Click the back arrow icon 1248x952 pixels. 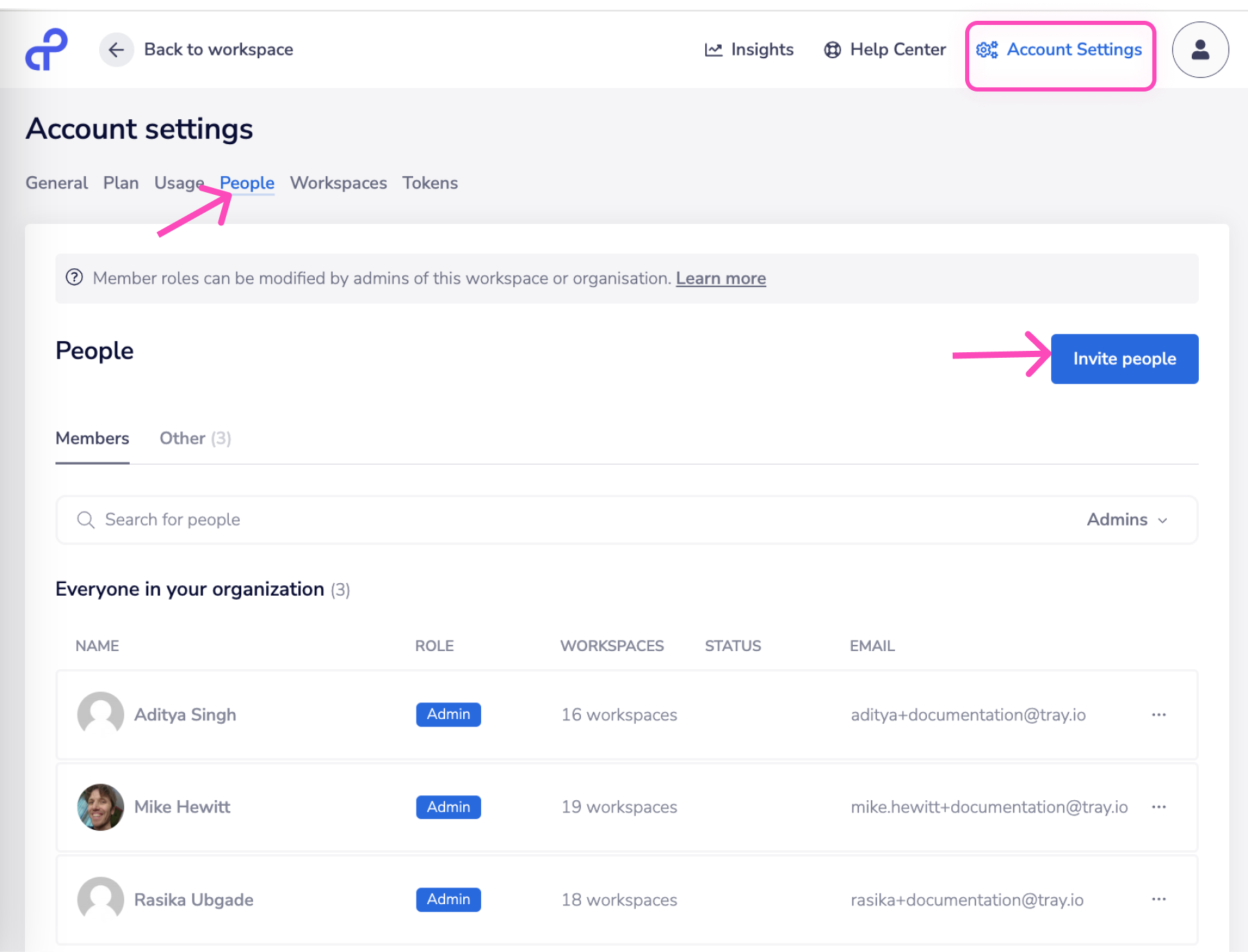tap(116, 50)
